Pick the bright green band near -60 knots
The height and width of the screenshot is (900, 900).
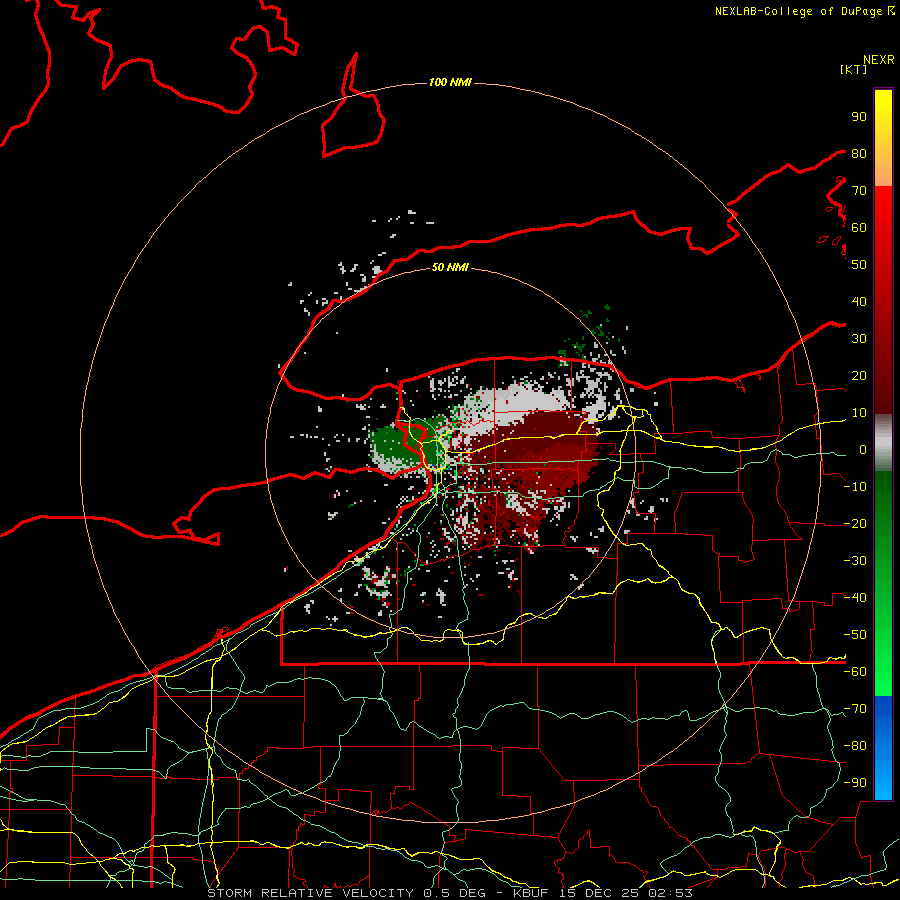click(x=883, y=672)
